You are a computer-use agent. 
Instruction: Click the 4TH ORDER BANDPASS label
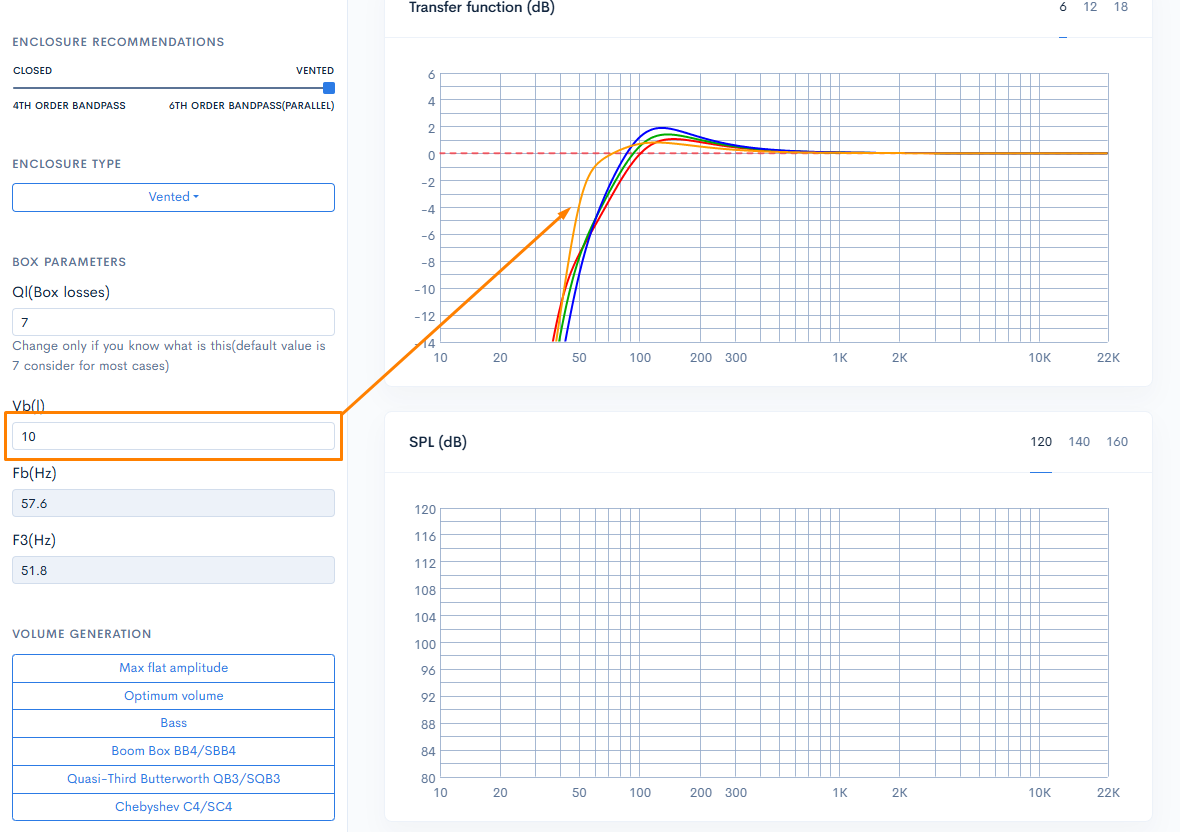pos(69,105)
